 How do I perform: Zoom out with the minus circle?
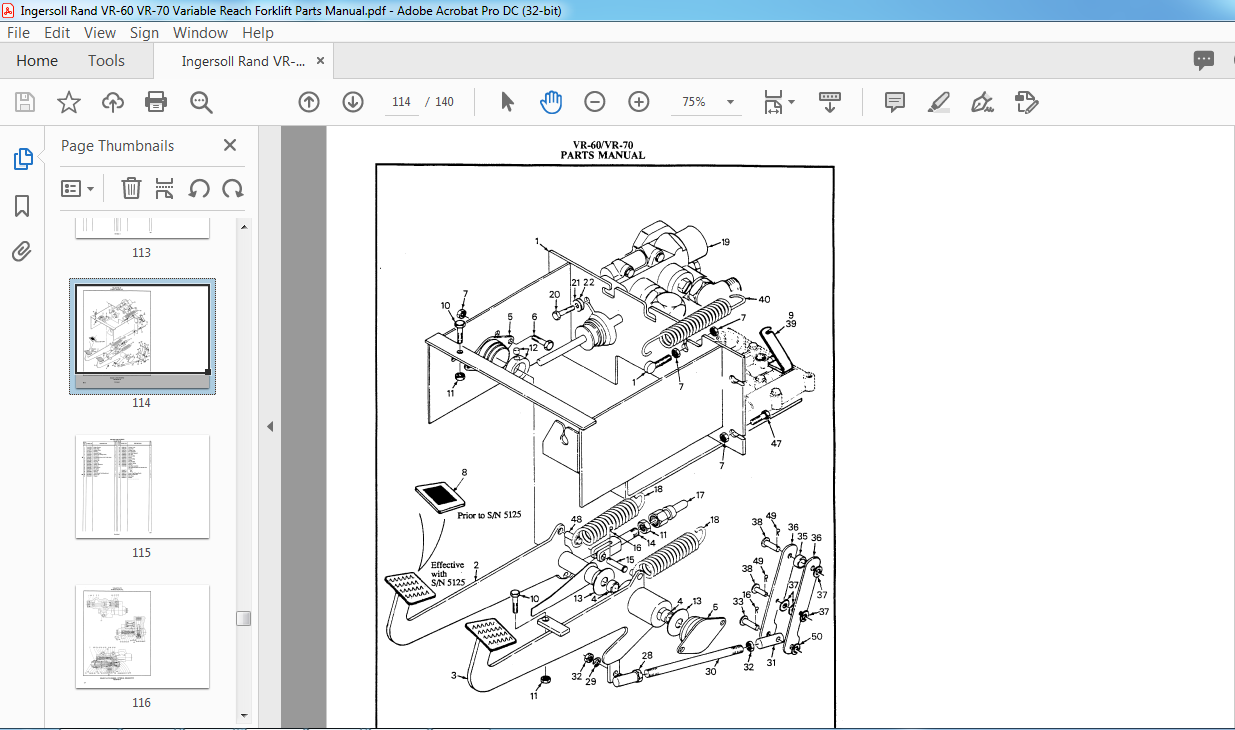595,102
